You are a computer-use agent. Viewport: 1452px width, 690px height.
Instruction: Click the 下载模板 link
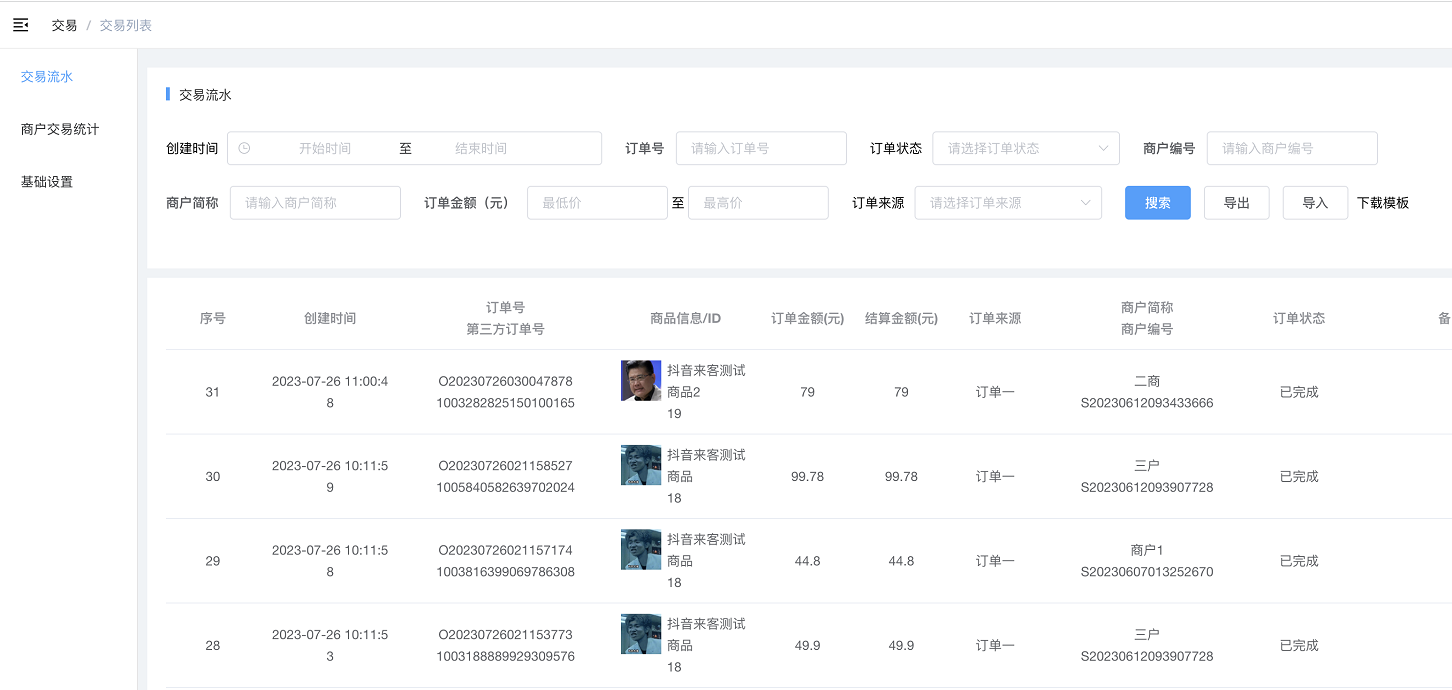coord(1383,203)
